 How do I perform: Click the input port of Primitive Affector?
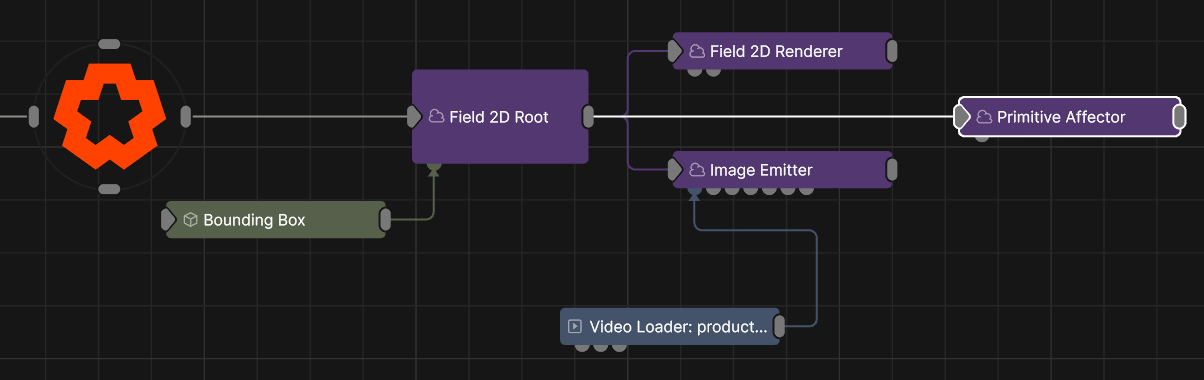pyautogui.click(x=961, y=117)
